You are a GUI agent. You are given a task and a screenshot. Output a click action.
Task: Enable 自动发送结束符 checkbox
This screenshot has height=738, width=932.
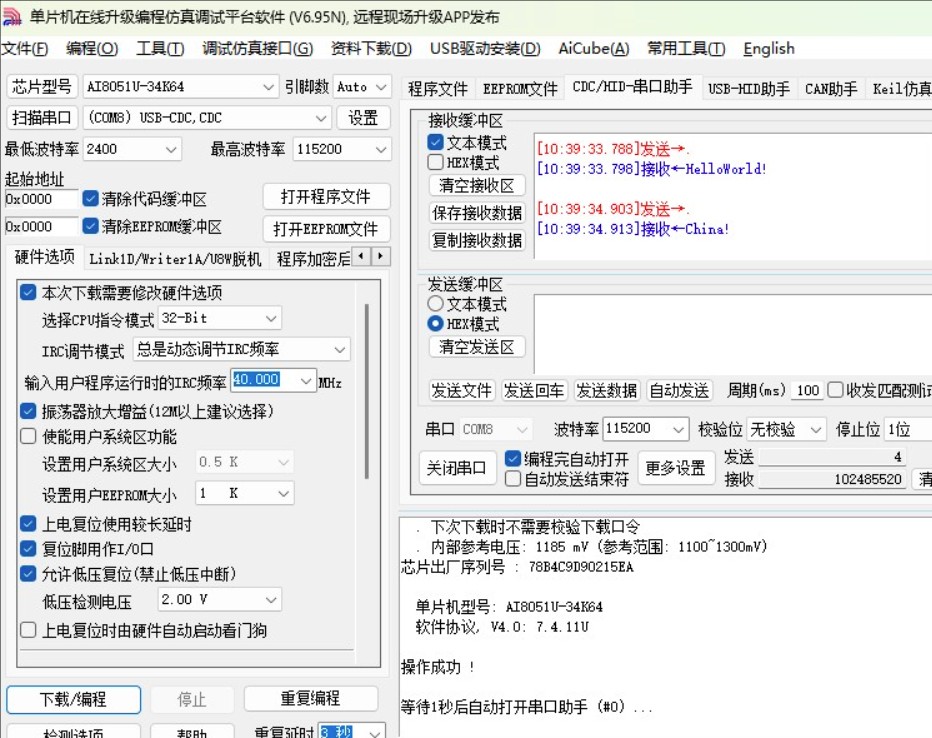pos(512,478)
